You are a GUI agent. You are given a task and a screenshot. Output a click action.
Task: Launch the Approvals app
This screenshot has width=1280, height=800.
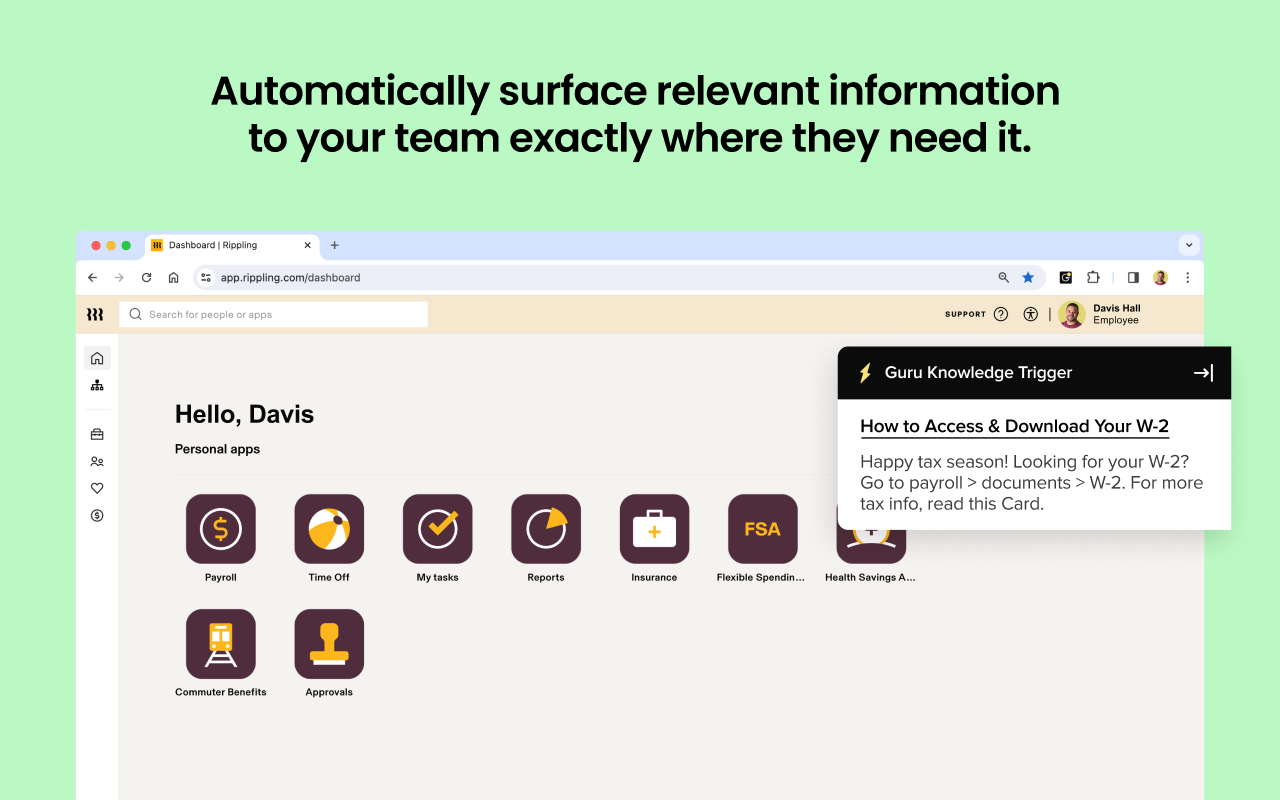point(329,644)
